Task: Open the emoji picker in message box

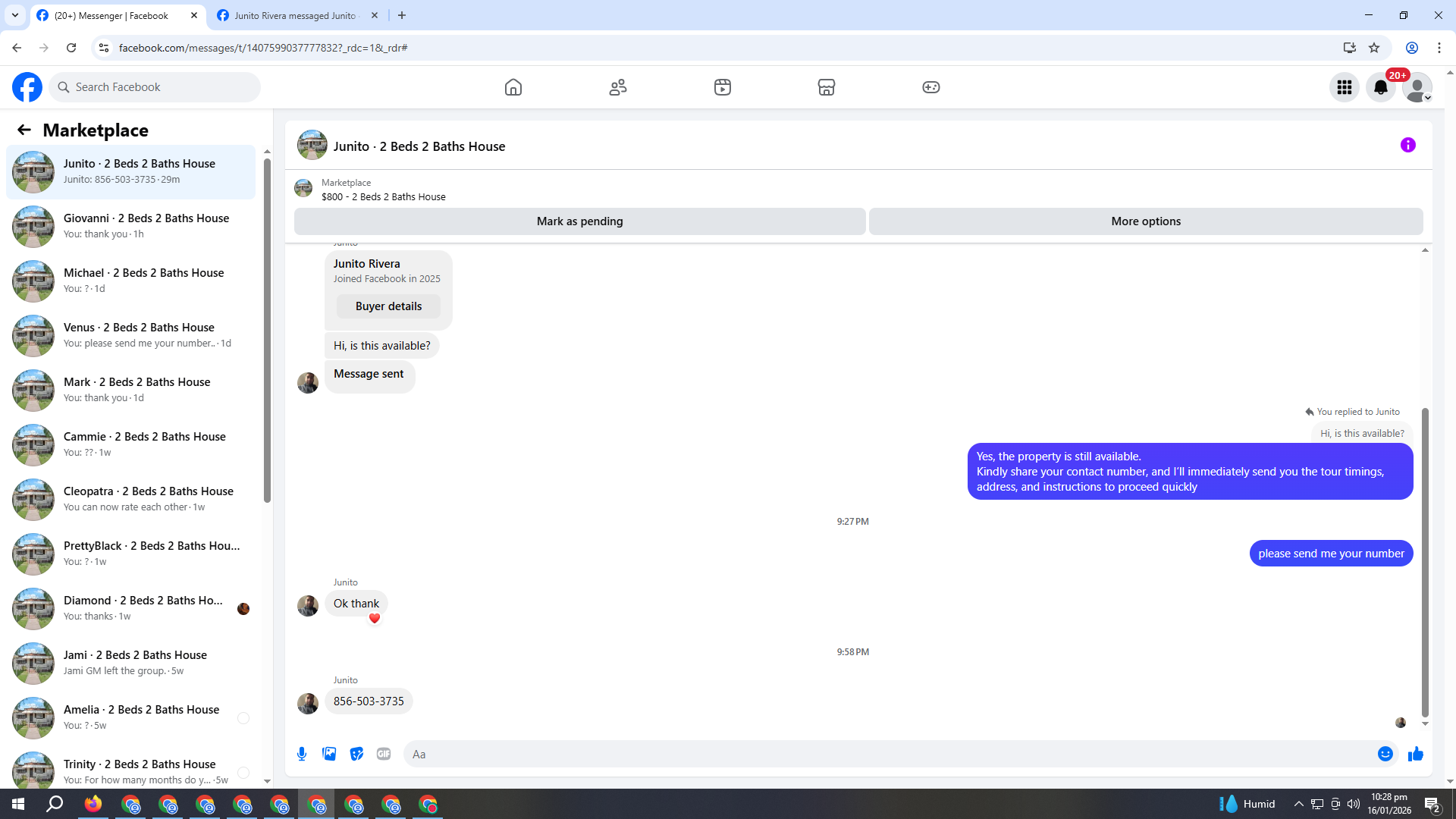Action: (x=1385, y=754)
